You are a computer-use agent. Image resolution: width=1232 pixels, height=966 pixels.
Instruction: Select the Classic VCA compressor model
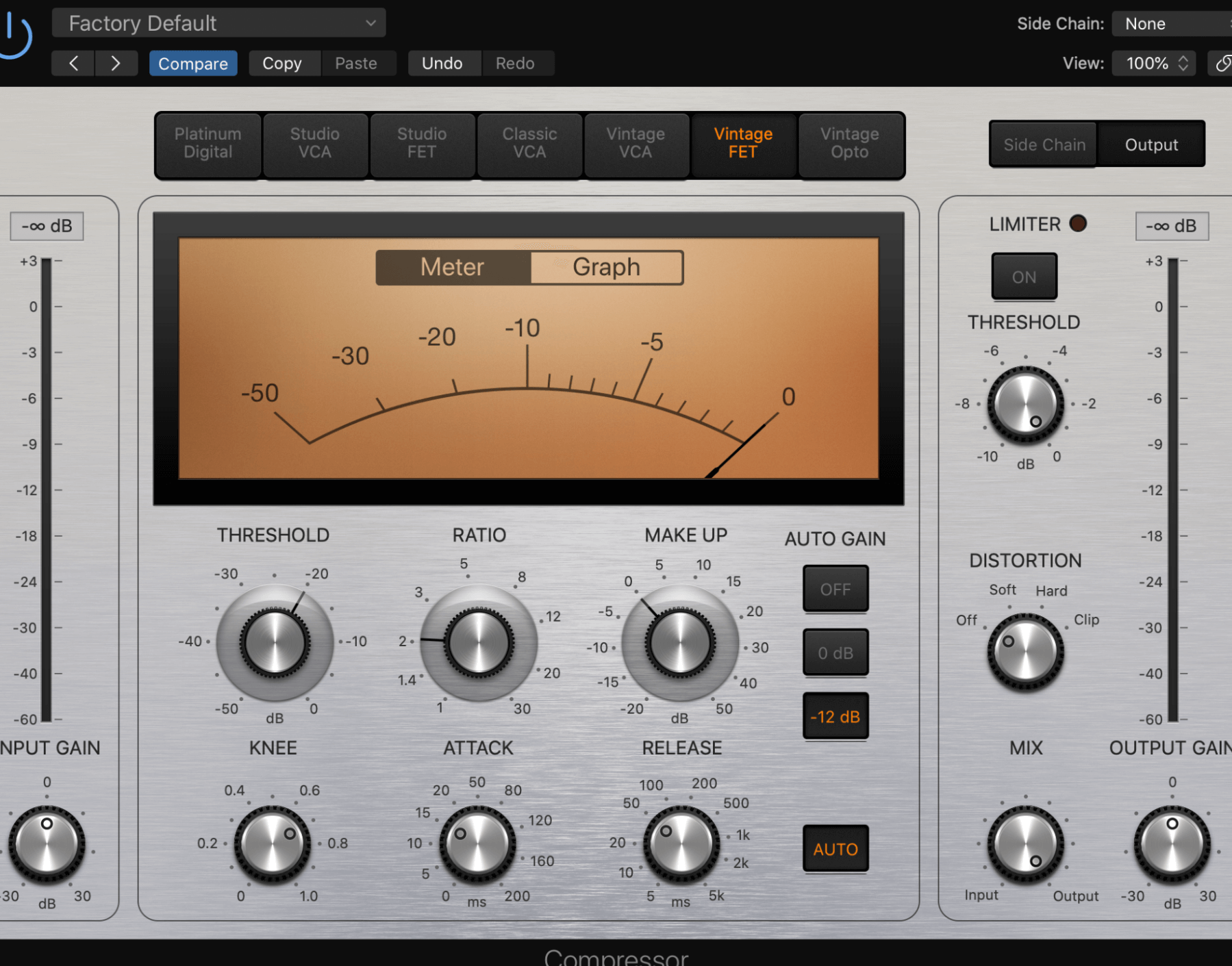tap(529, 144)
